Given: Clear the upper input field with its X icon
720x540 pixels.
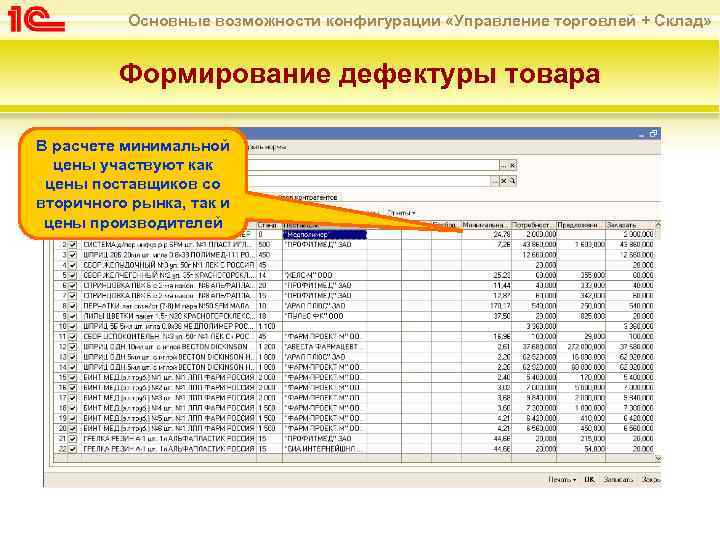Looking at the screenshot, I should [x=512, y=165].
